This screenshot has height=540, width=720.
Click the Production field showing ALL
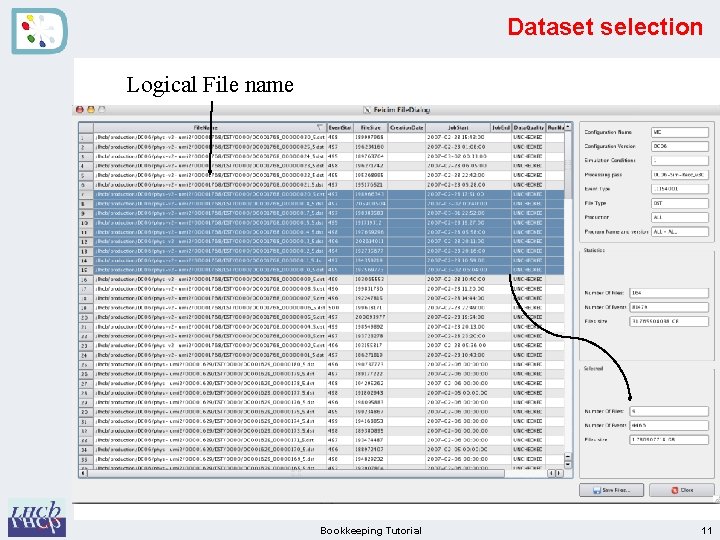click(680, 218)
